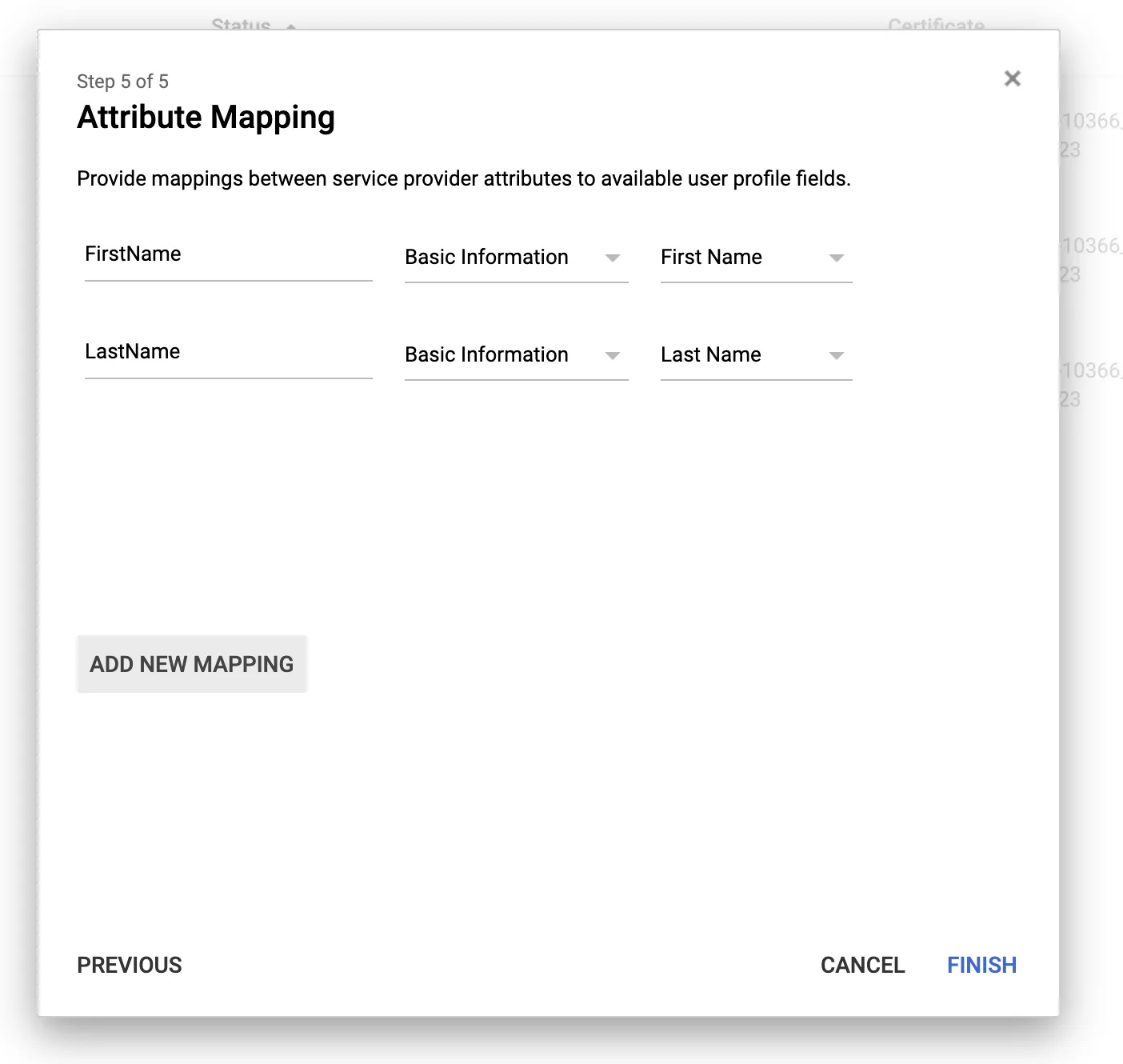Click the arrow icon beside Last Name

pyautogui.click(x=837, y=356)
